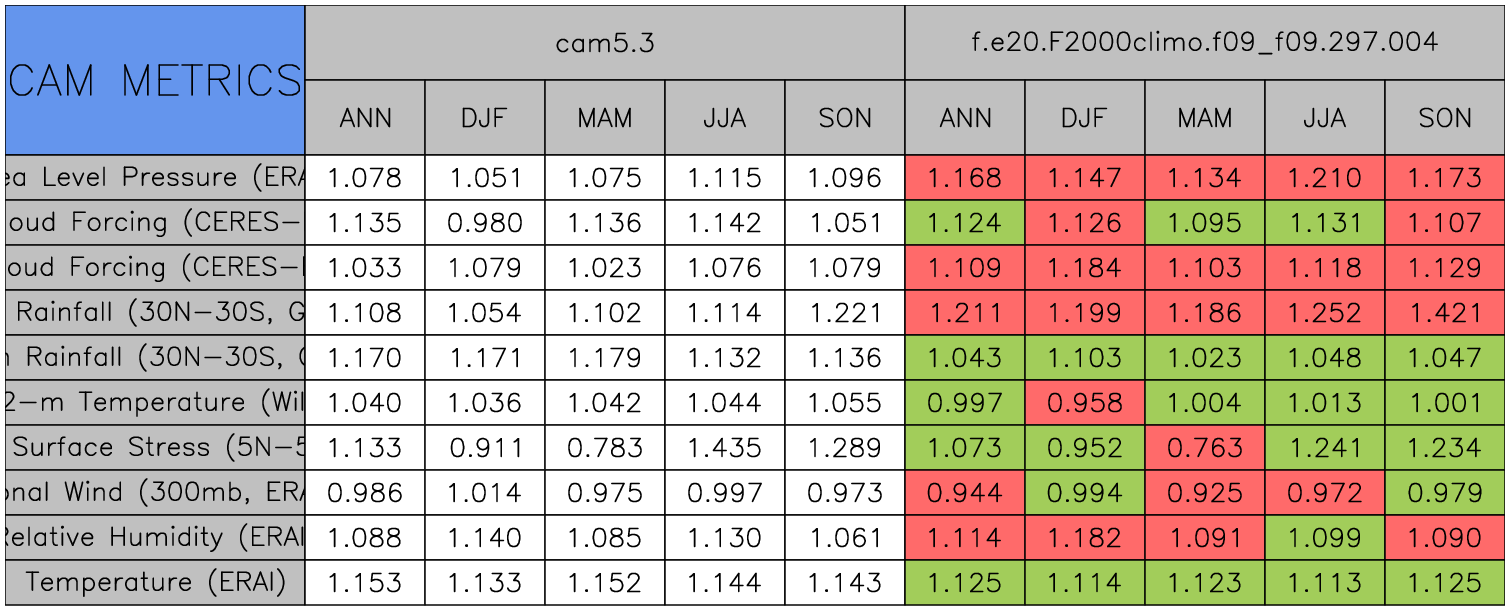1510x611 pixels.
Task: Select the cam5.3 column group header
Action: 605,43
